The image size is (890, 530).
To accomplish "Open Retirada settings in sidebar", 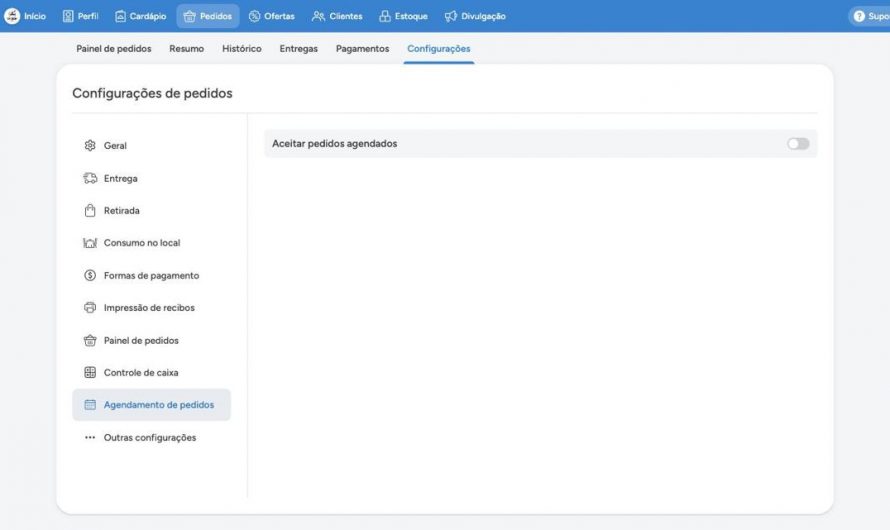I will coord(152,211).
